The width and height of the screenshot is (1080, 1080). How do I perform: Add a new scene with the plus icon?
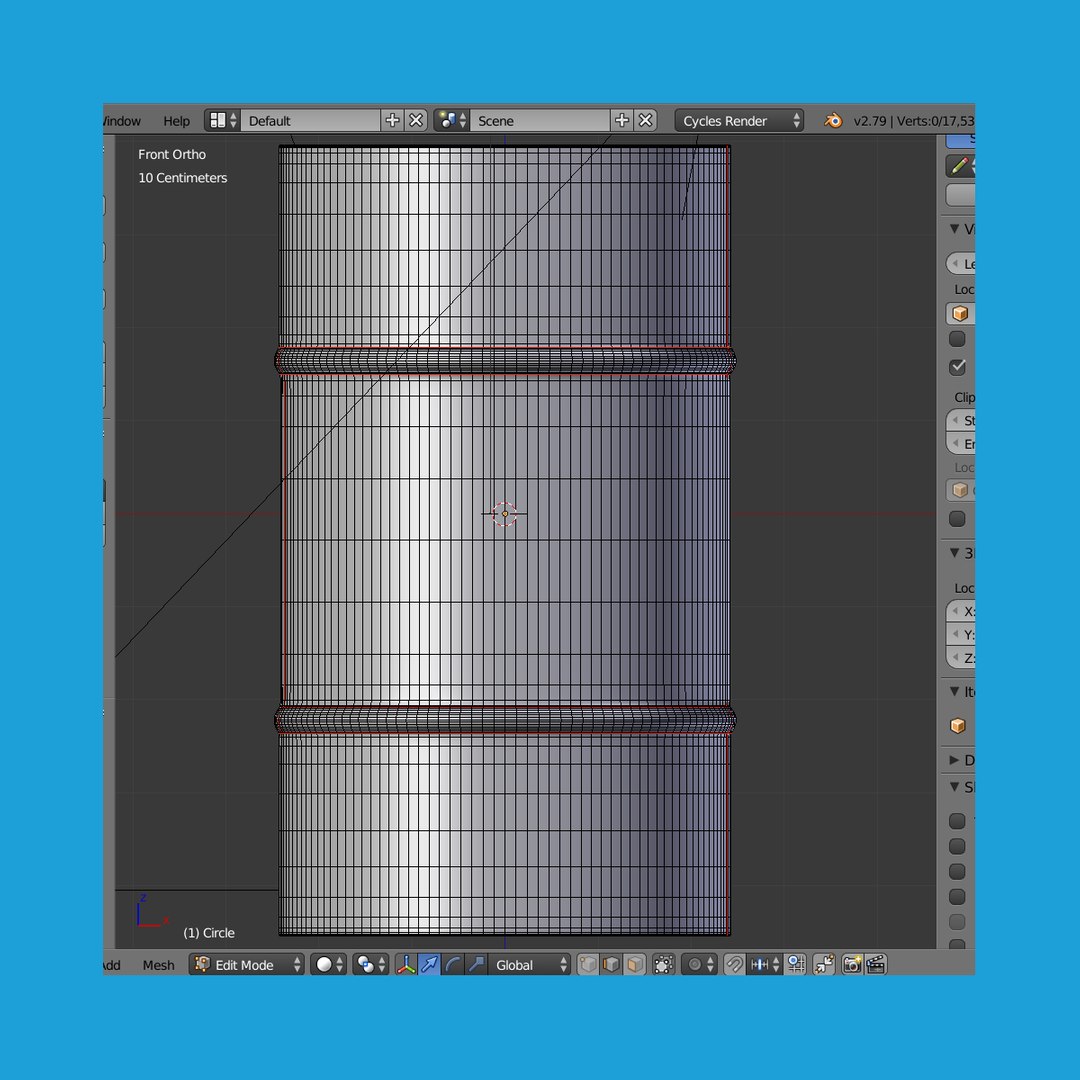(x=622, y=121)
